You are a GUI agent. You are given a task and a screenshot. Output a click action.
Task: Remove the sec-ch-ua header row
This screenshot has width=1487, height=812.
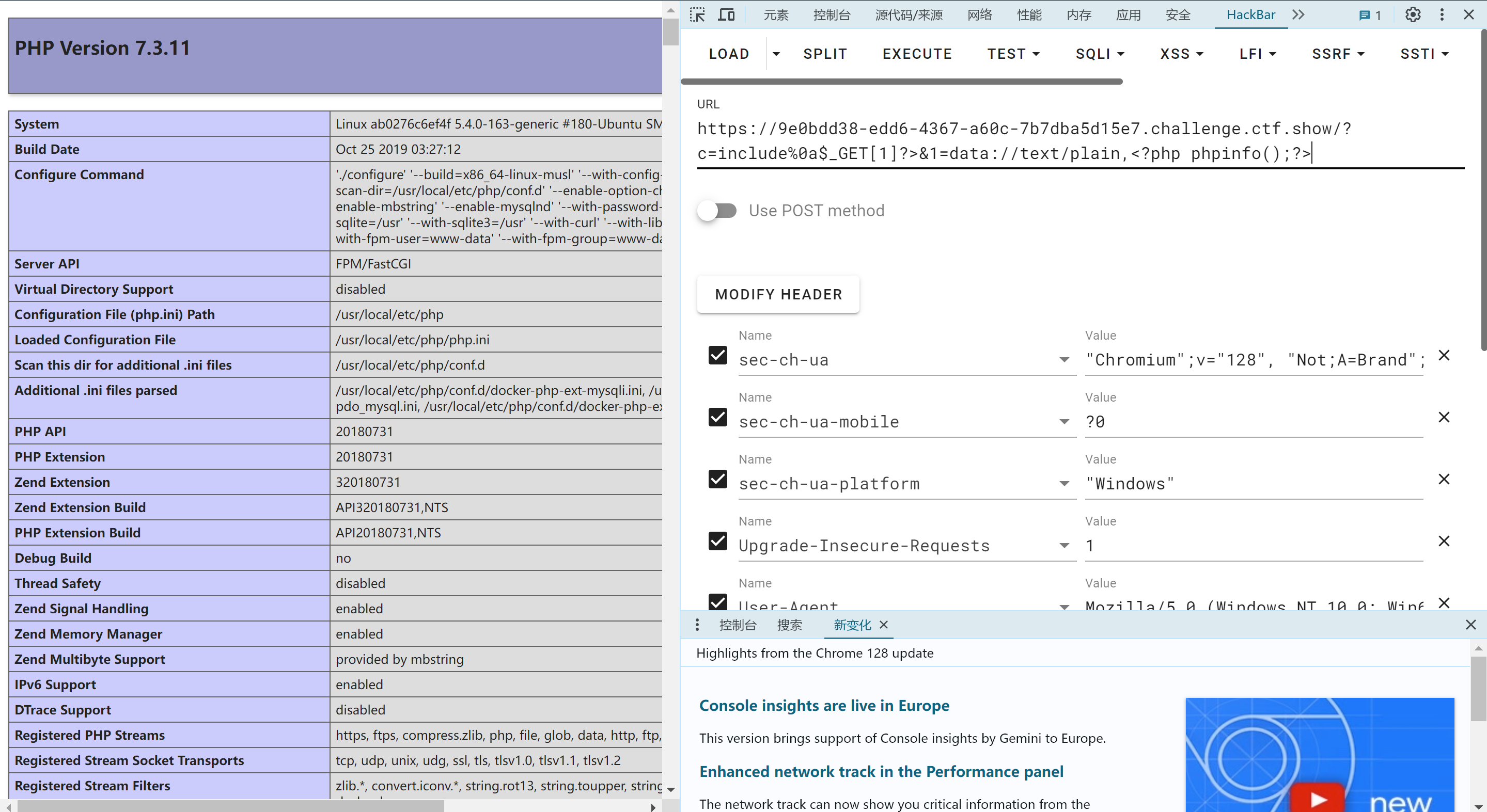(x=1444, y=355)
